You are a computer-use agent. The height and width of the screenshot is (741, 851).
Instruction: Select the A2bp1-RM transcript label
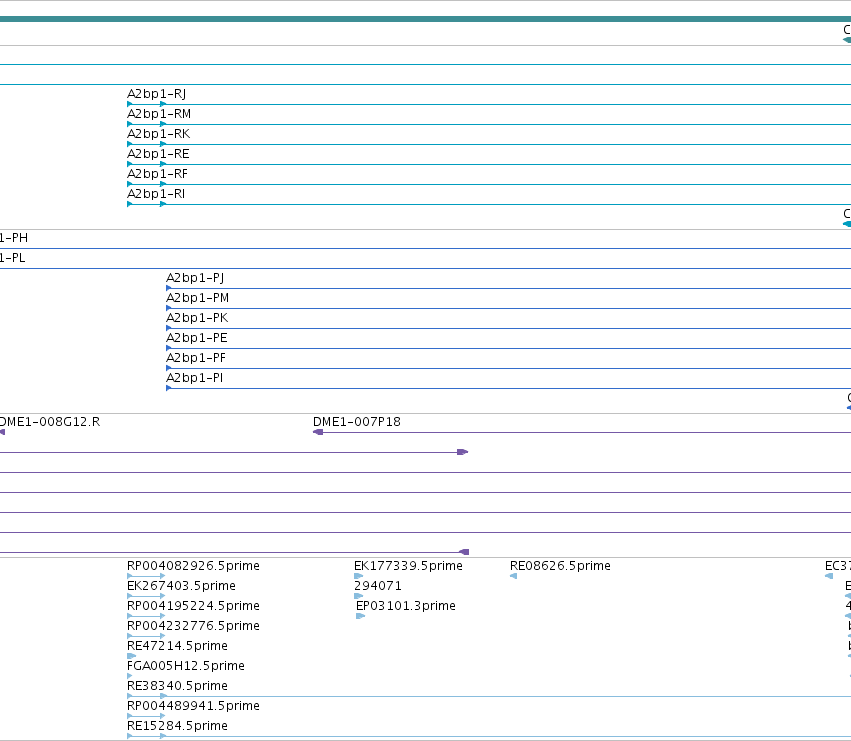coord(159,114)
